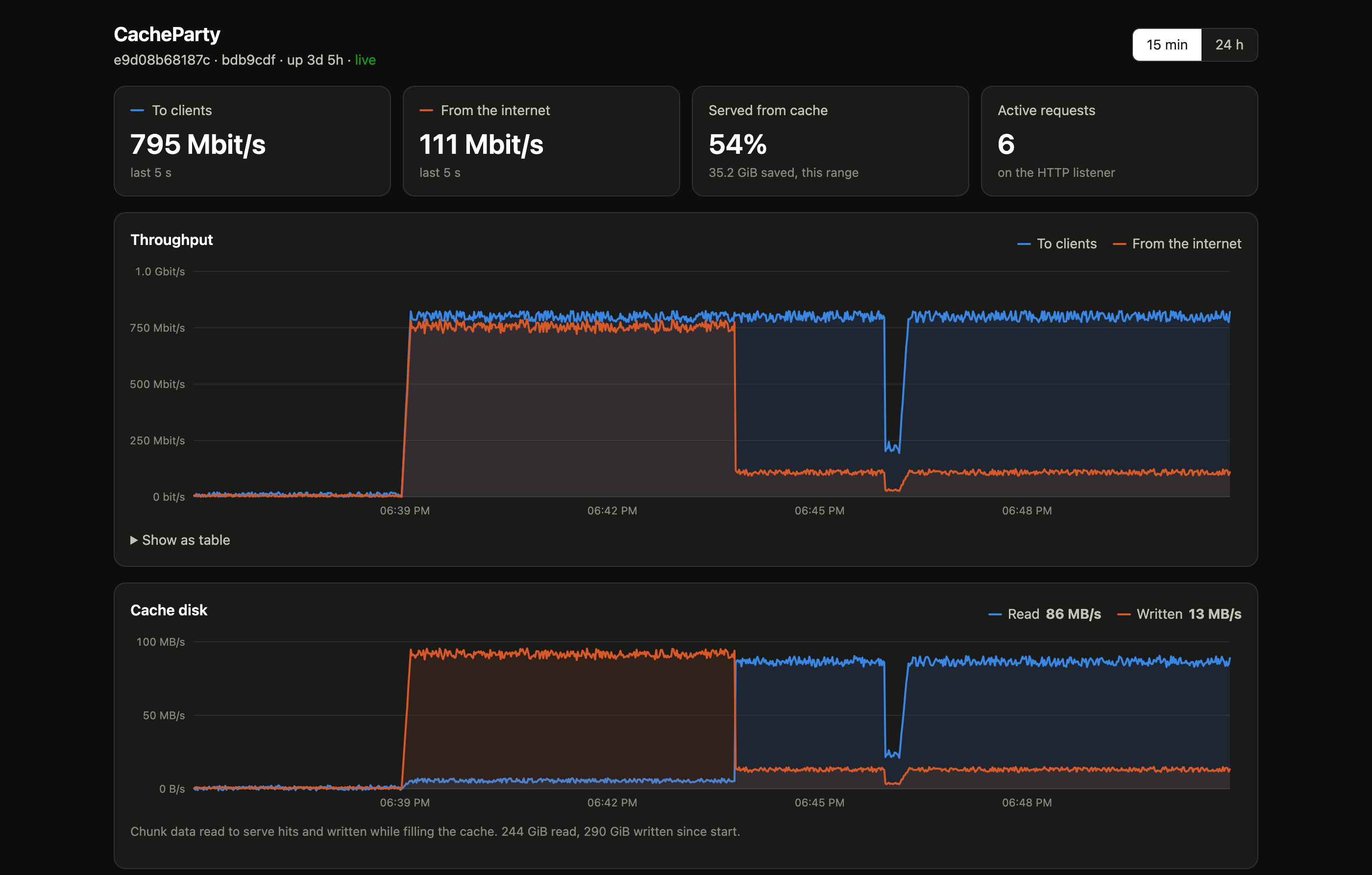The height and width of the screenshot is (875, 1372).
Task: Click the From the internet legend in Throughput chart
Action: 1177,243
